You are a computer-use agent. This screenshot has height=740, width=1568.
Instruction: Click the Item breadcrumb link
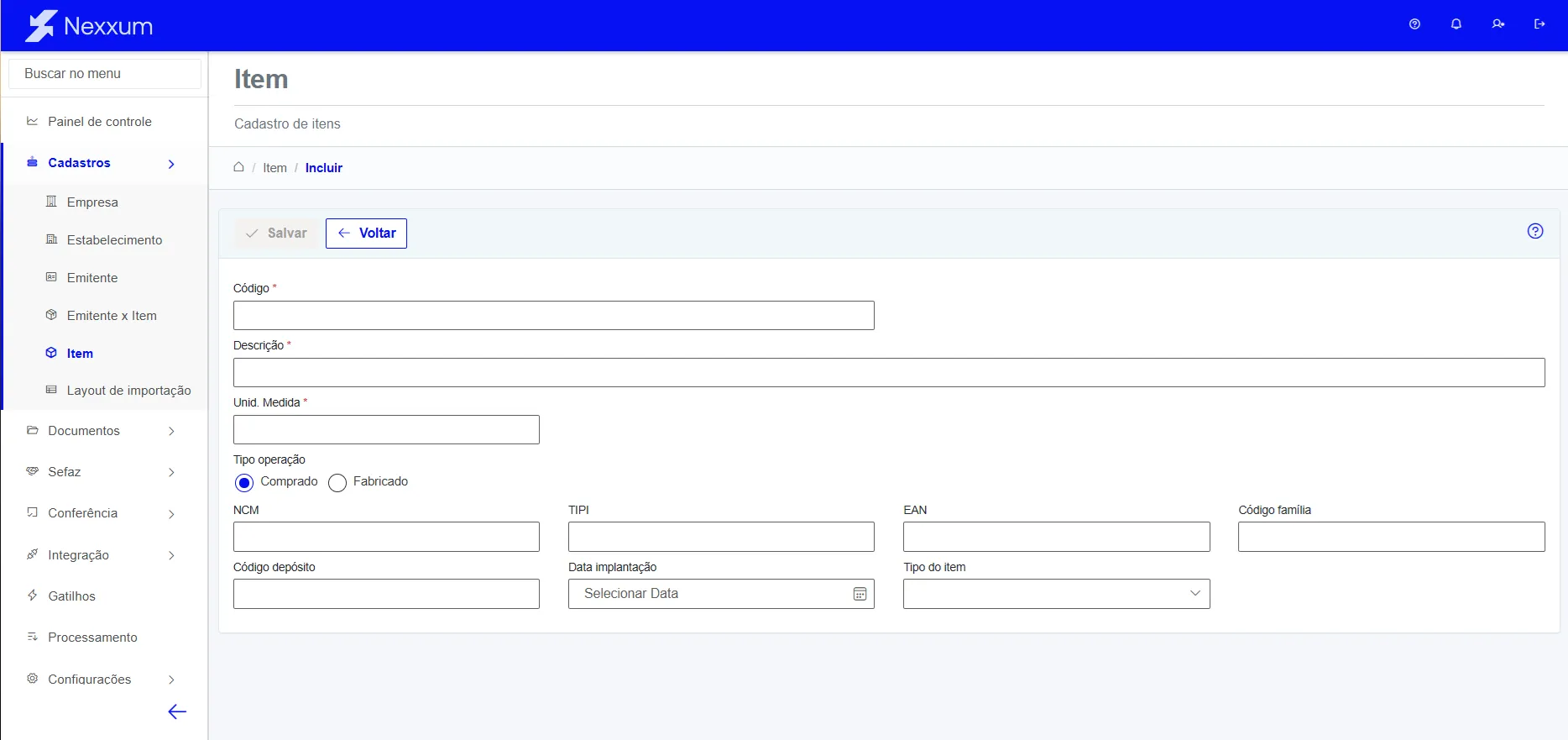point(274,168)
